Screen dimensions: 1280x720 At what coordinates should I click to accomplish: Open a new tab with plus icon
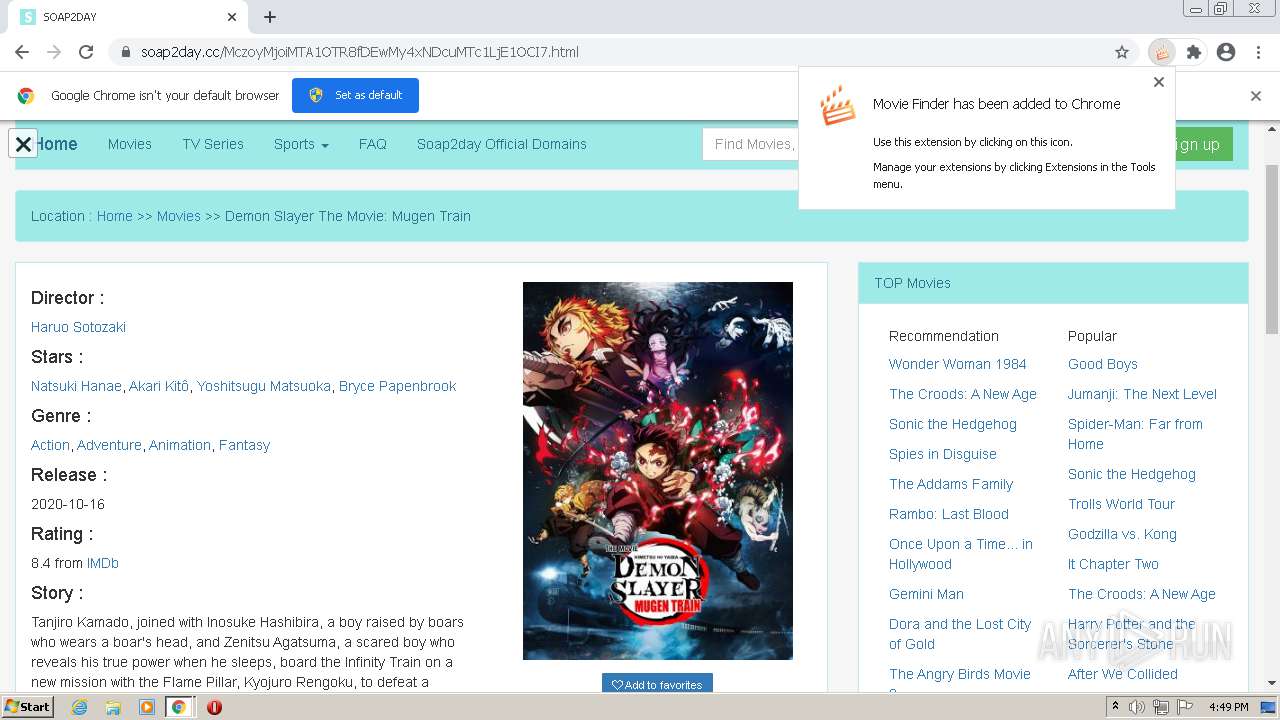[270, 17]
